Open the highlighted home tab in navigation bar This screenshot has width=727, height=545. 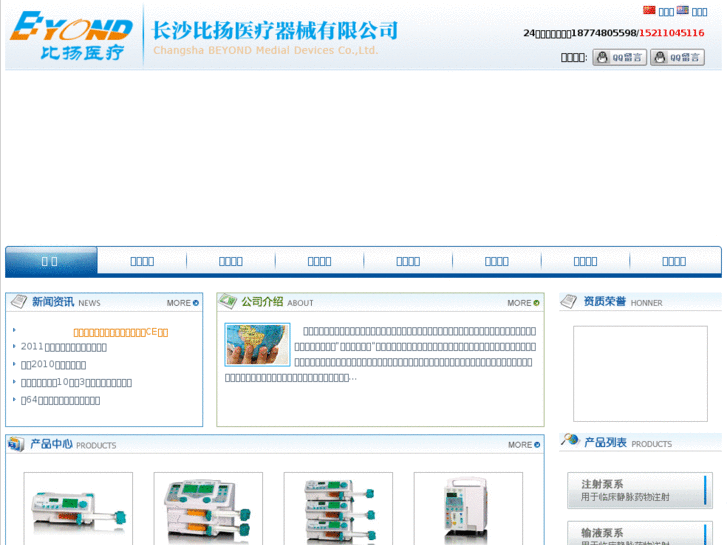coord(51,261)
